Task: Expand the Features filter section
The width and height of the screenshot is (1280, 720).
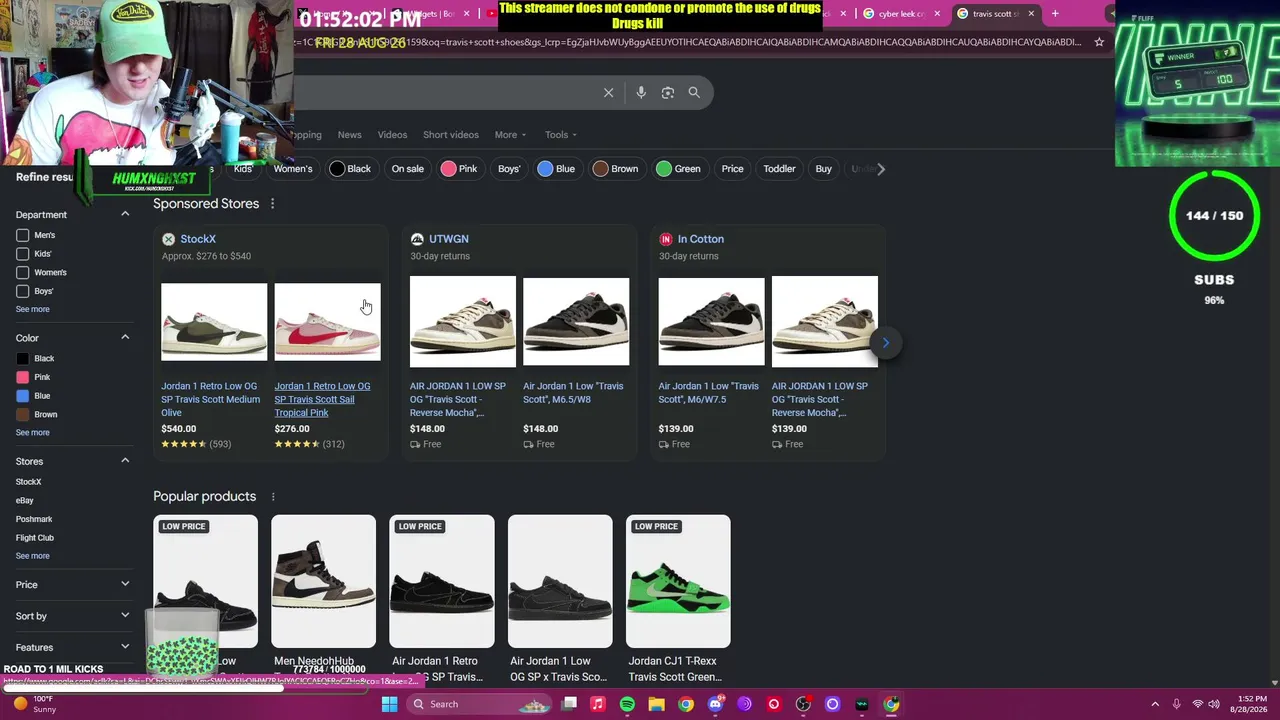Action: coord(125,647)
